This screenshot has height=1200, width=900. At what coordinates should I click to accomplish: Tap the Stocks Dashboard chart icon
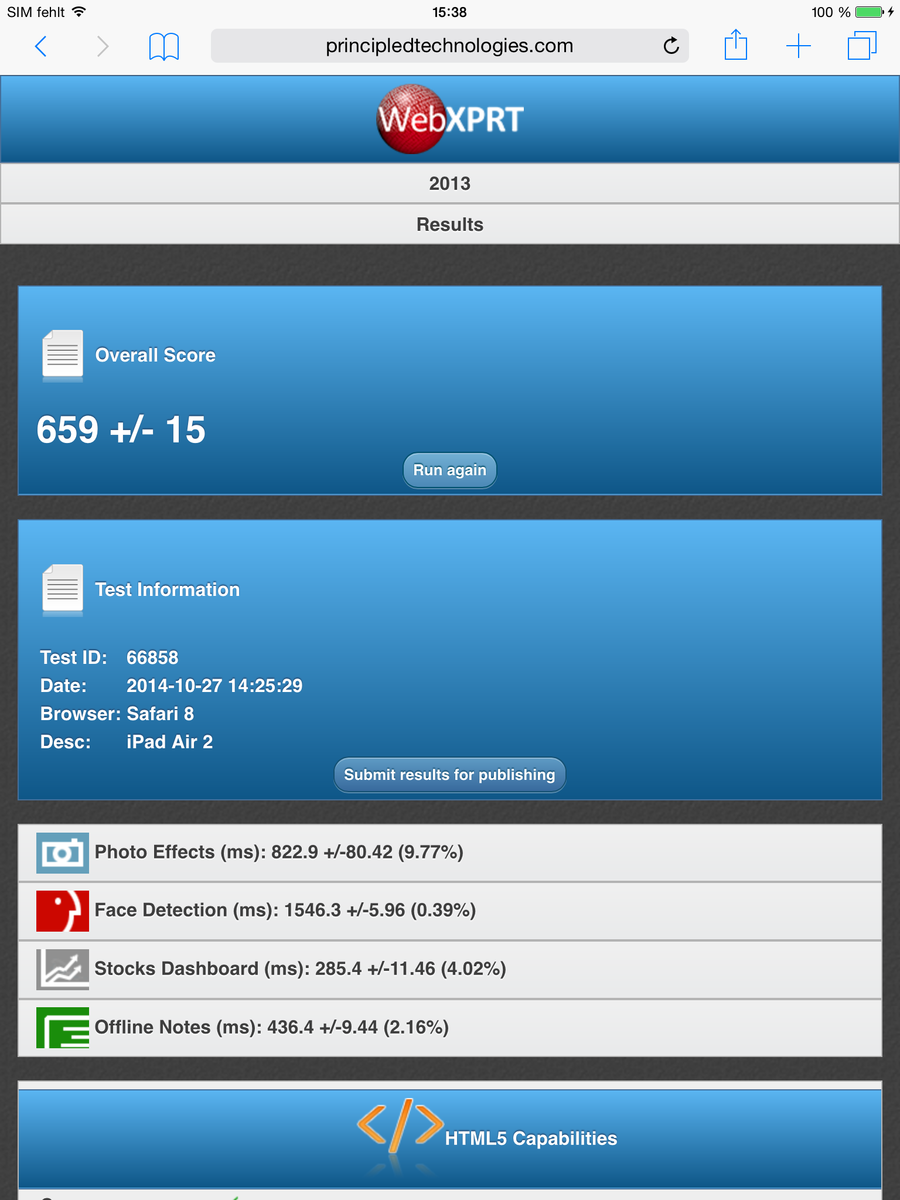pyautogui.click(x=63, y=969)
